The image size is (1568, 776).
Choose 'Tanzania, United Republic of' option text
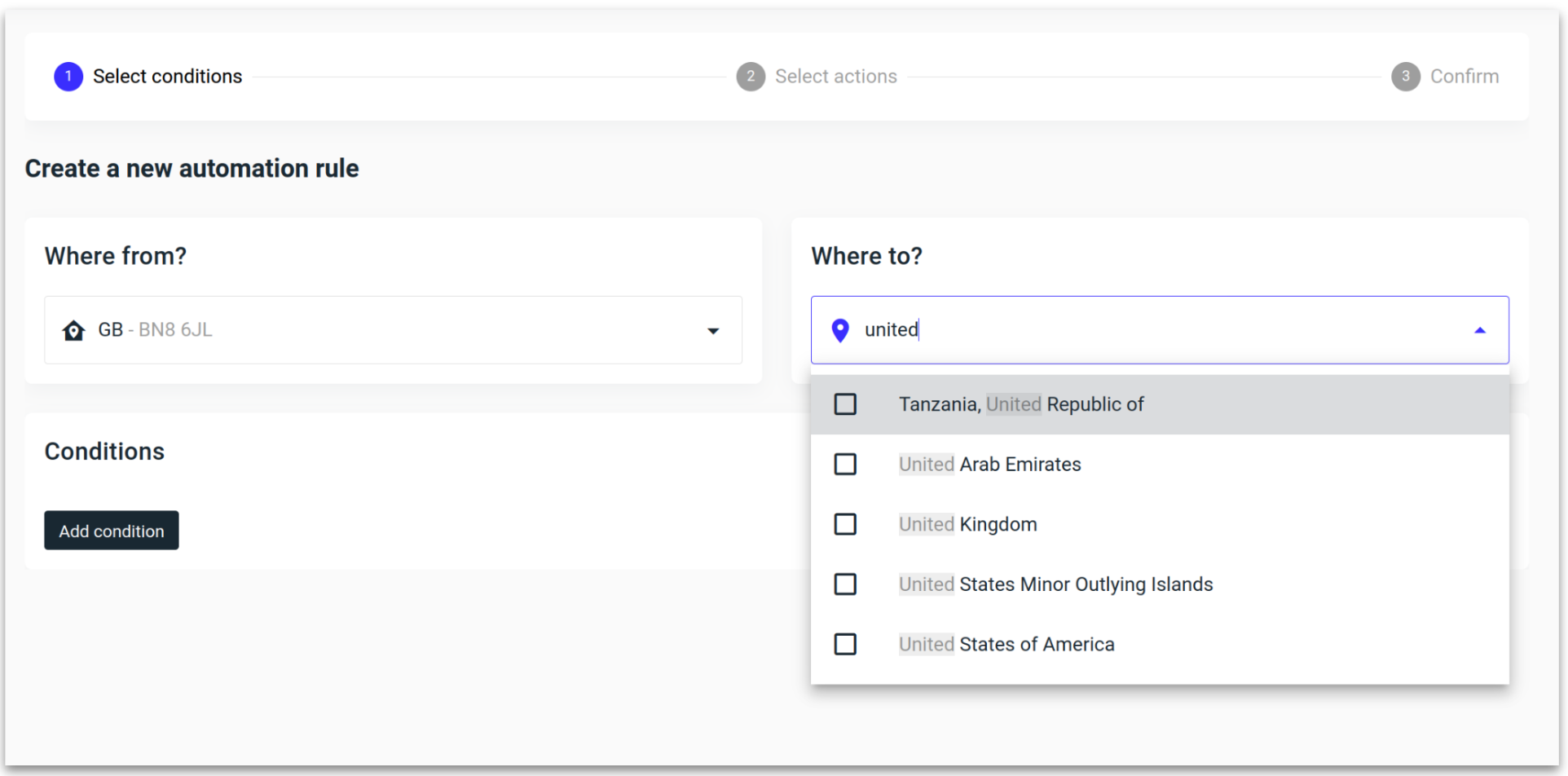click(x=1021, y=404)
